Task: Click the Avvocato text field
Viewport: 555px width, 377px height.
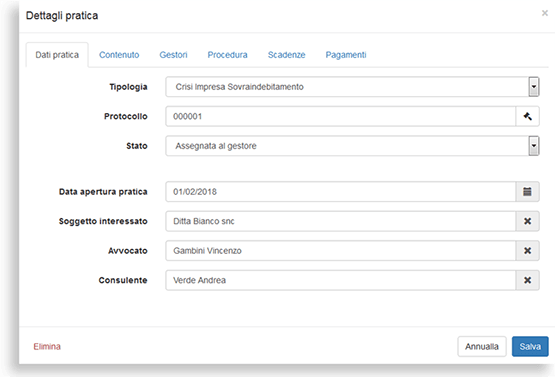Action: (x=341, y=251)
